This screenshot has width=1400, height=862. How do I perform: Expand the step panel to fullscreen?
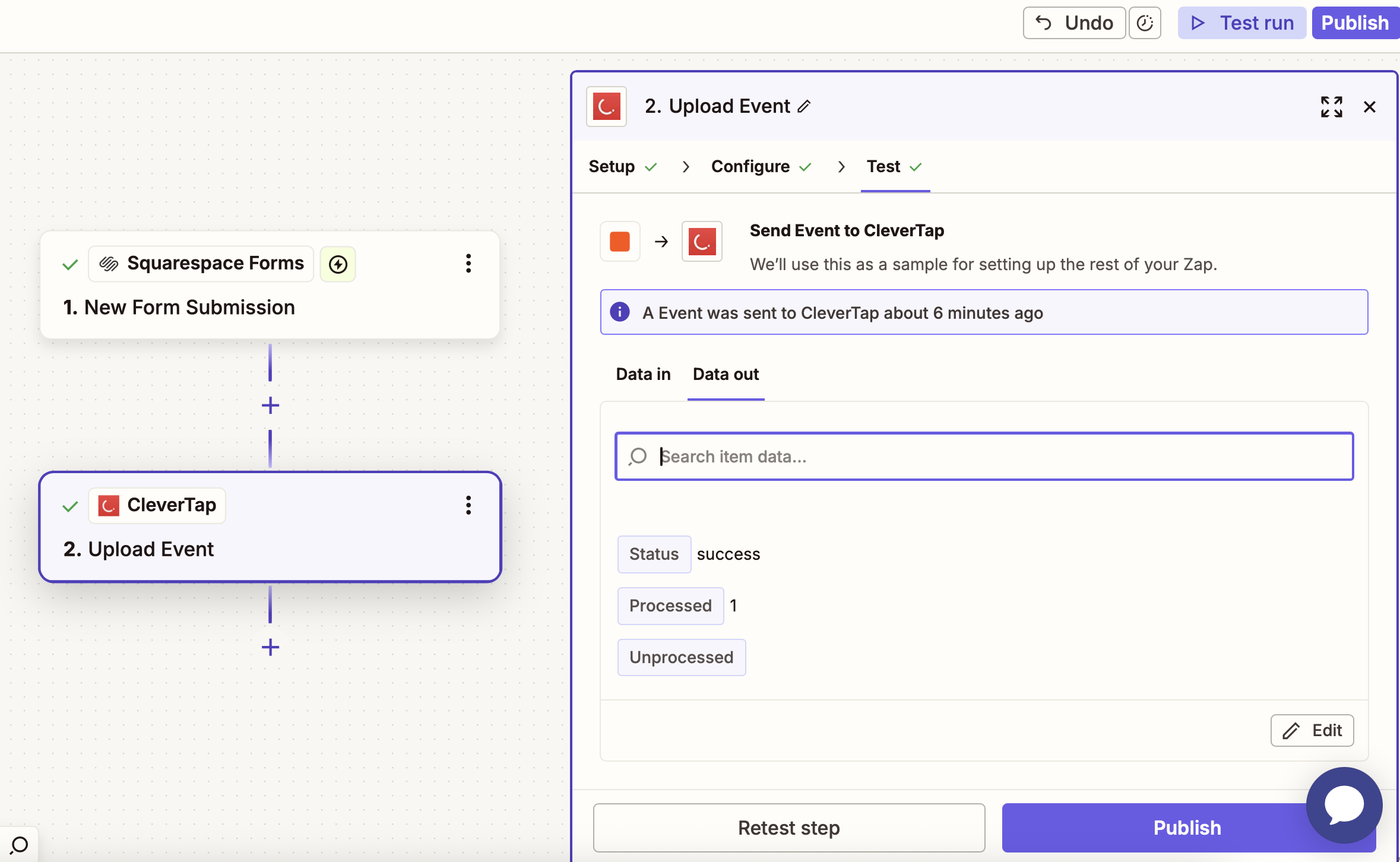[1331, 107]
